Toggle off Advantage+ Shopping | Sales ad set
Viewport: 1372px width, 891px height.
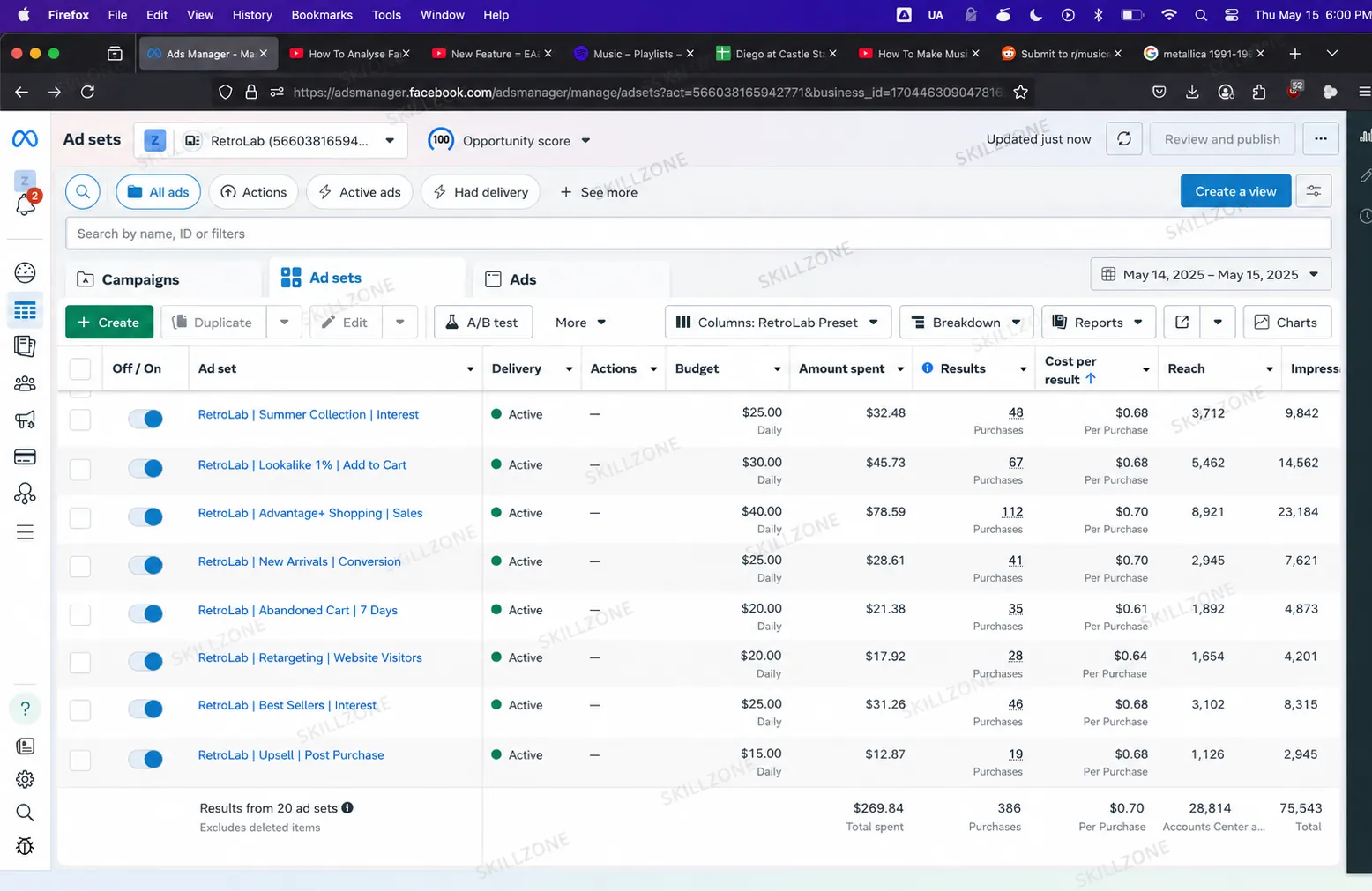145,516
